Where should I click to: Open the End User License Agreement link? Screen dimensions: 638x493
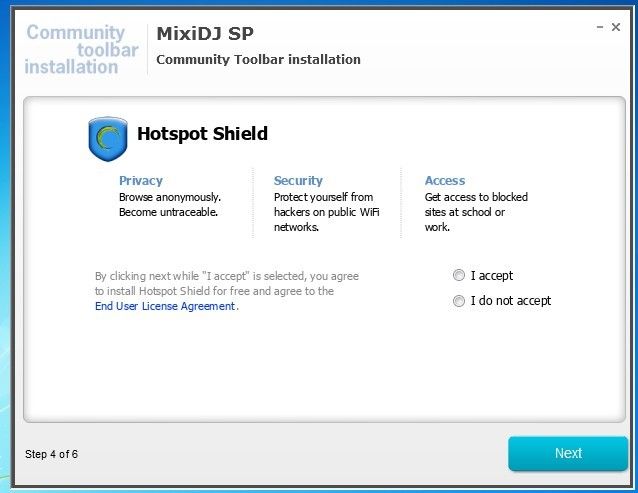[x=165, y=306]
